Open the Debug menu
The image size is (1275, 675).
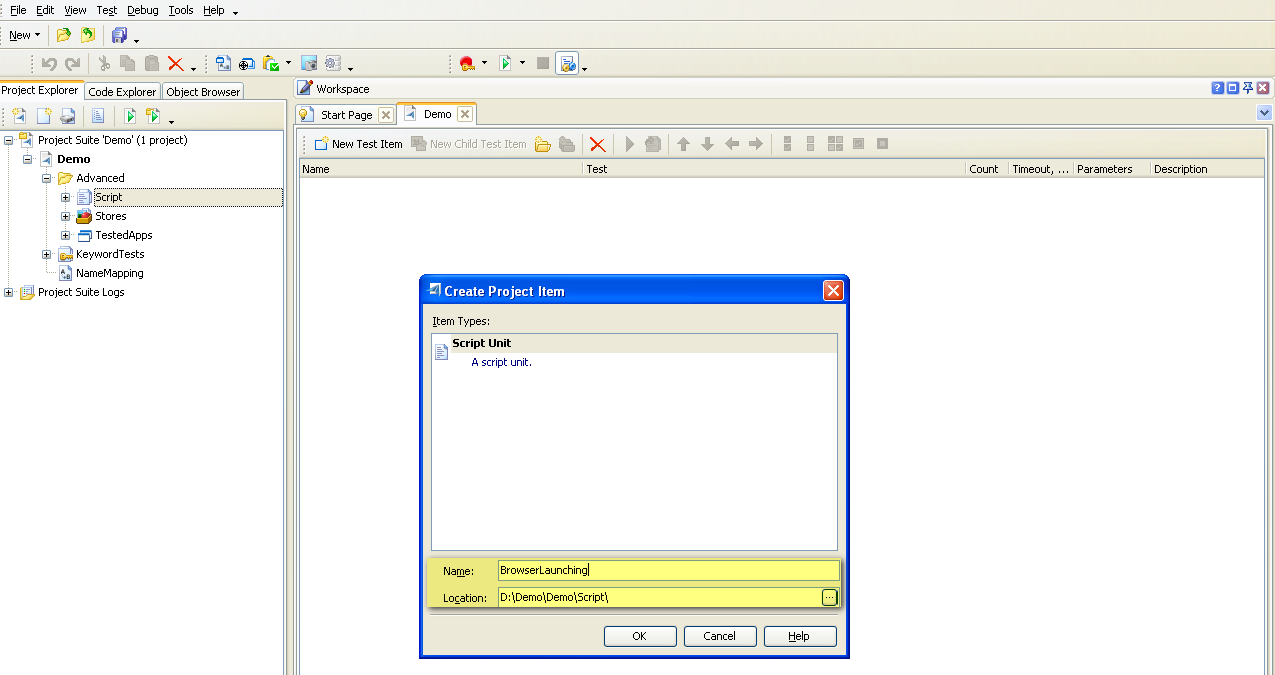click(x=142, y=10)
